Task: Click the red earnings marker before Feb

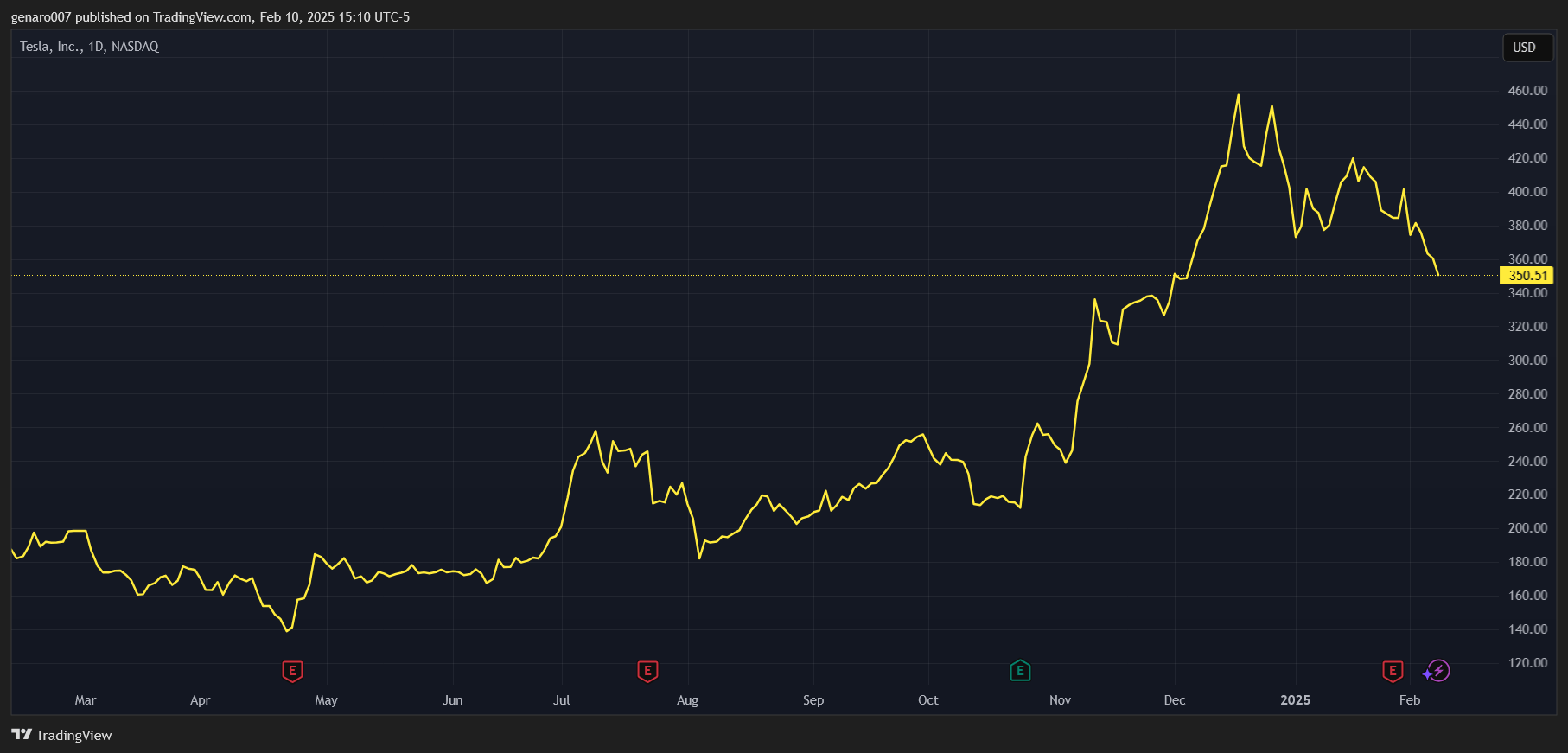Action: 1393,671
